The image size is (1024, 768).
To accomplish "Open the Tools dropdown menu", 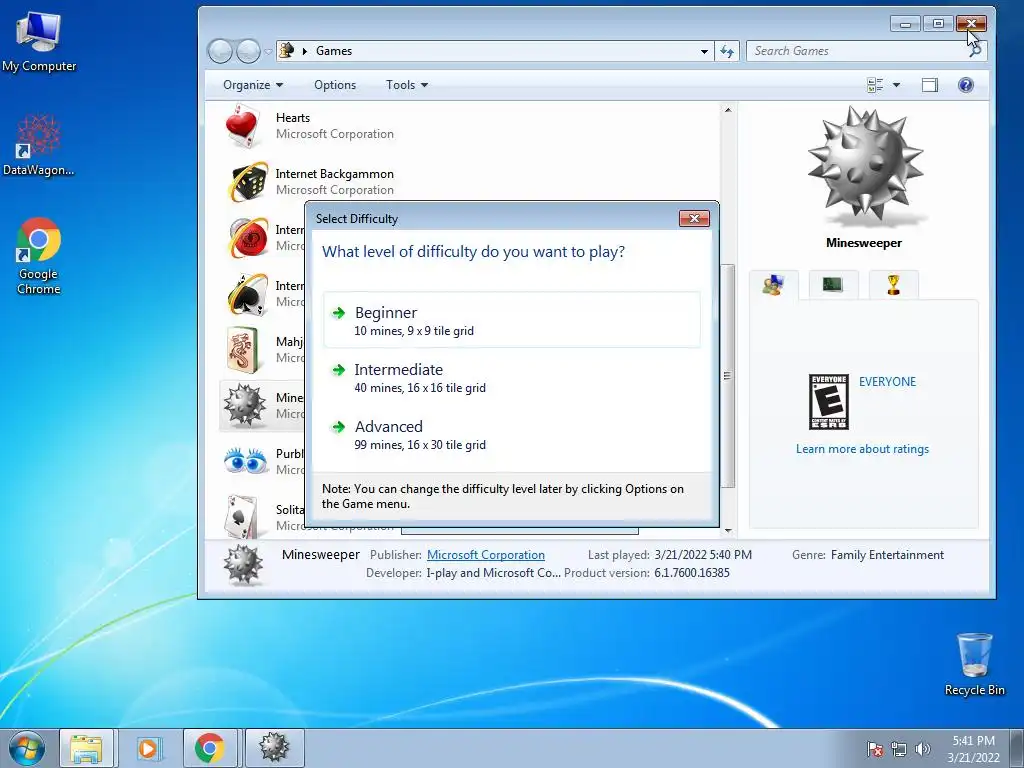I will click(407, 85).
